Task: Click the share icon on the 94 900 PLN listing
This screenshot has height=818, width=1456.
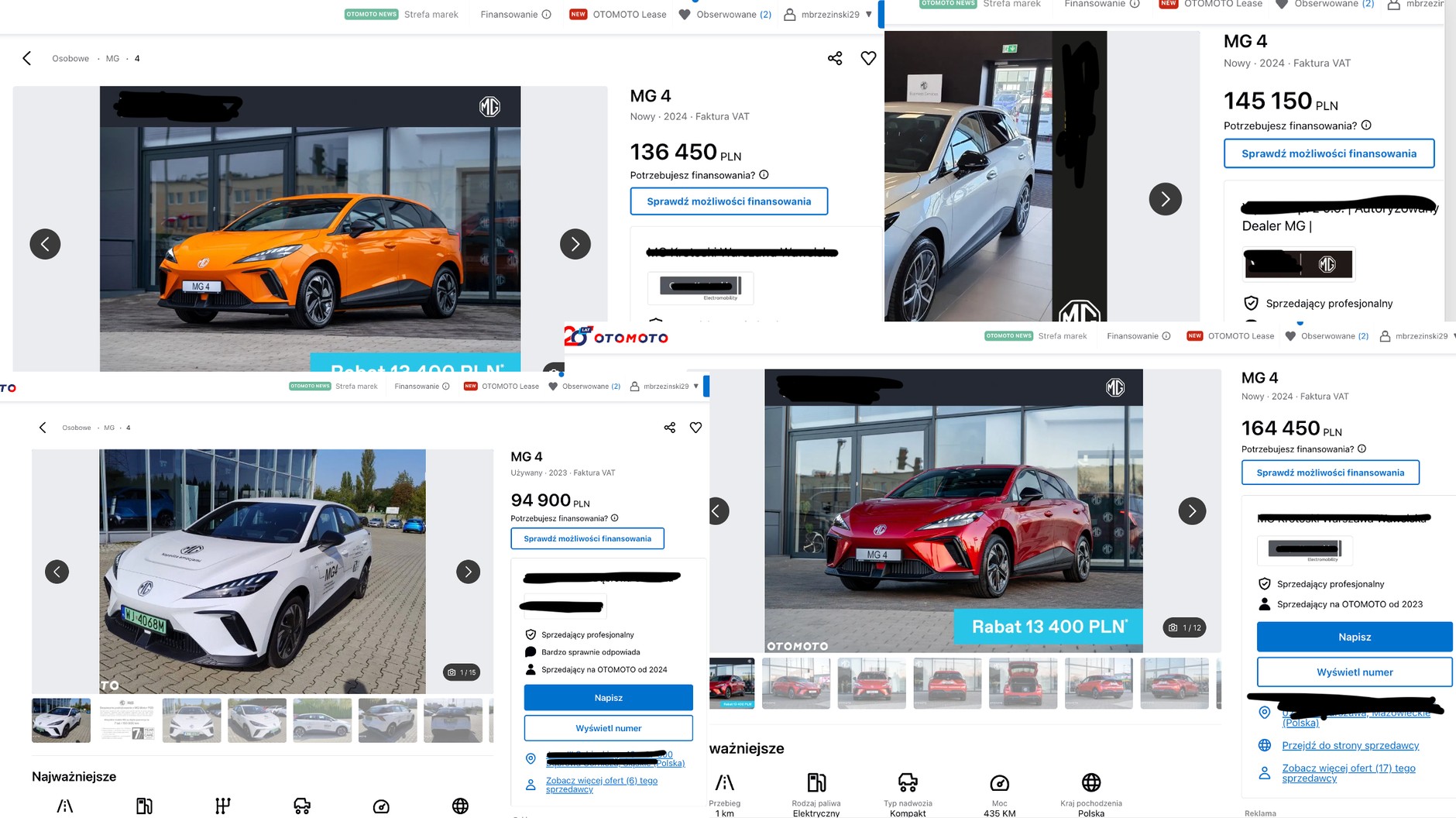Action: coord(670,428)
